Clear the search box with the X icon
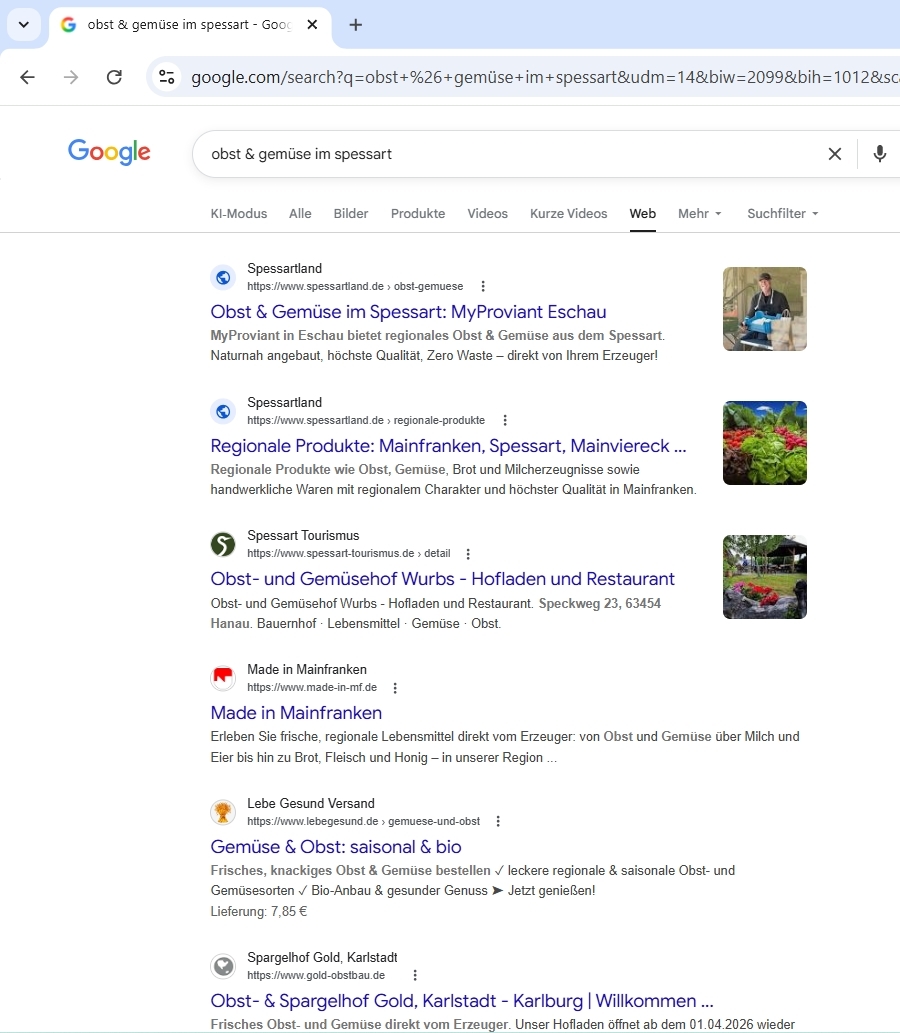The image size is (900, 1033). point(834,154)
